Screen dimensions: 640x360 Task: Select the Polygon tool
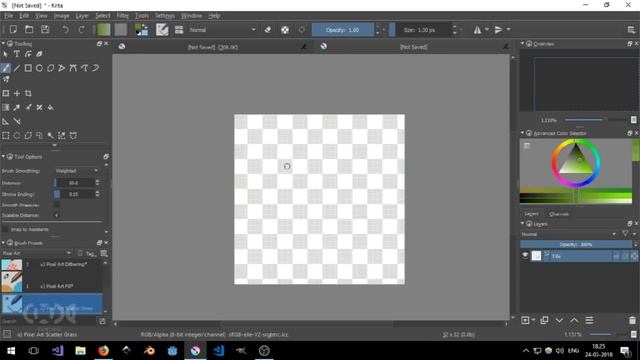pyautogui.click(x=51, y=68)
